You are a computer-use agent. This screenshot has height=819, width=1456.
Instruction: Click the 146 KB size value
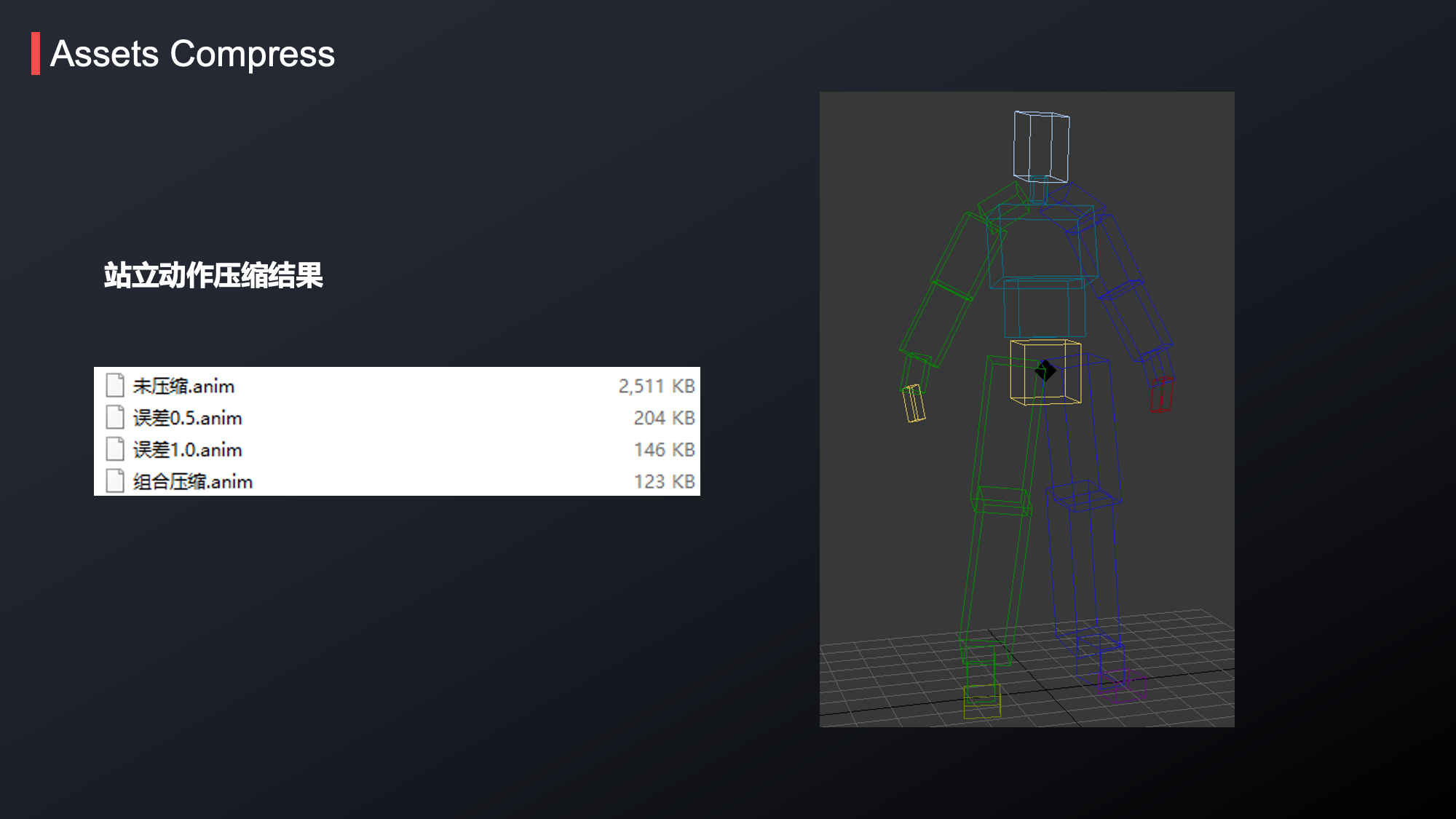tap(664, 450)
